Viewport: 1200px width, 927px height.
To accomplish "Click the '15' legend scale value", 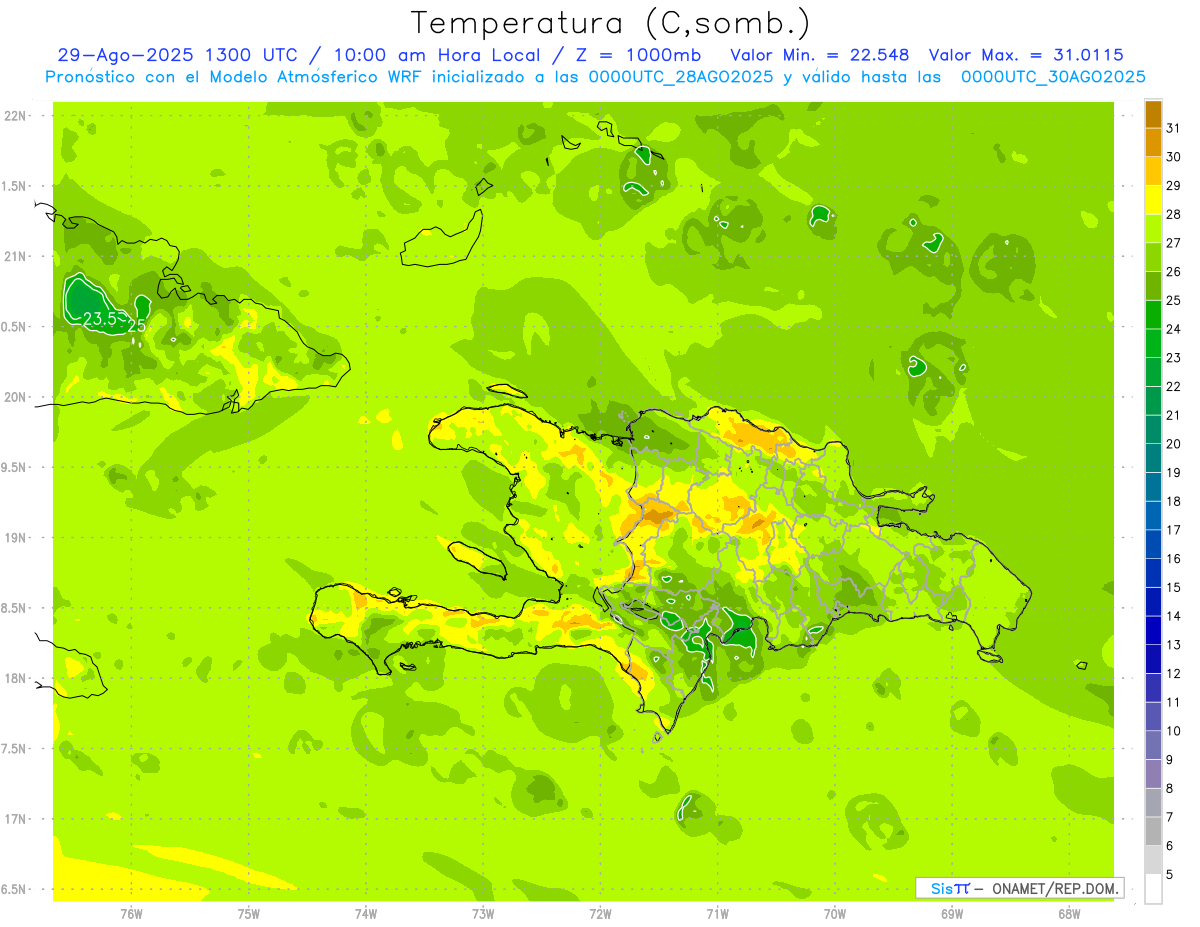I will (x=1174, y=587).
